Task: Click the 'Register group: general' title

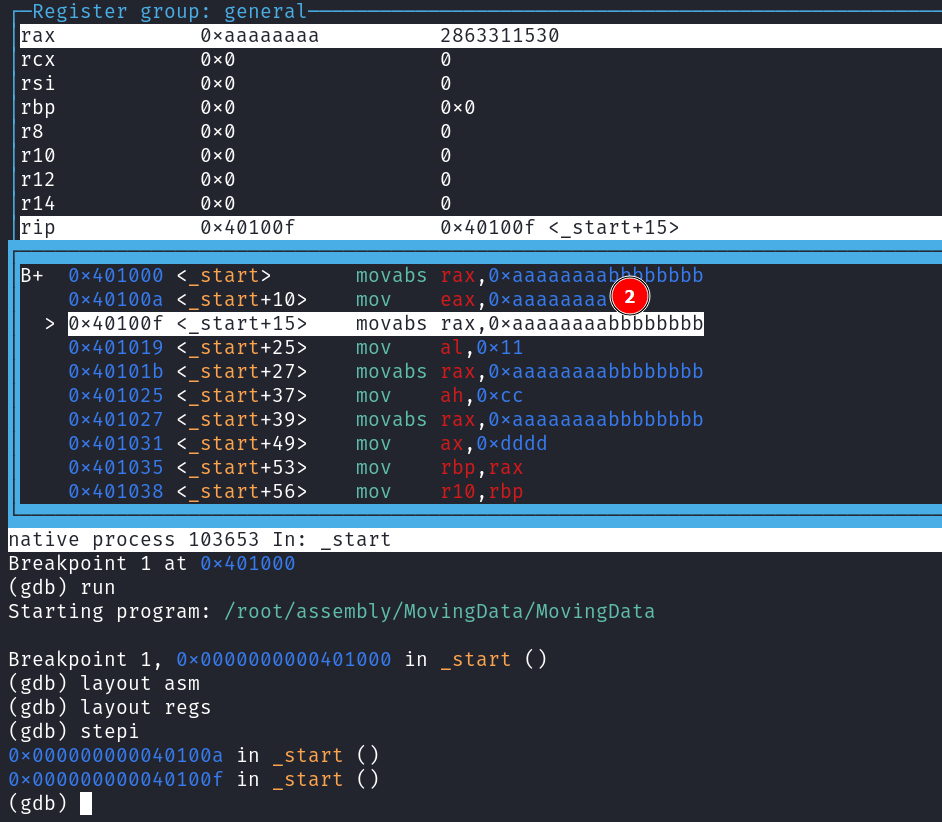Action: [169, 12]
